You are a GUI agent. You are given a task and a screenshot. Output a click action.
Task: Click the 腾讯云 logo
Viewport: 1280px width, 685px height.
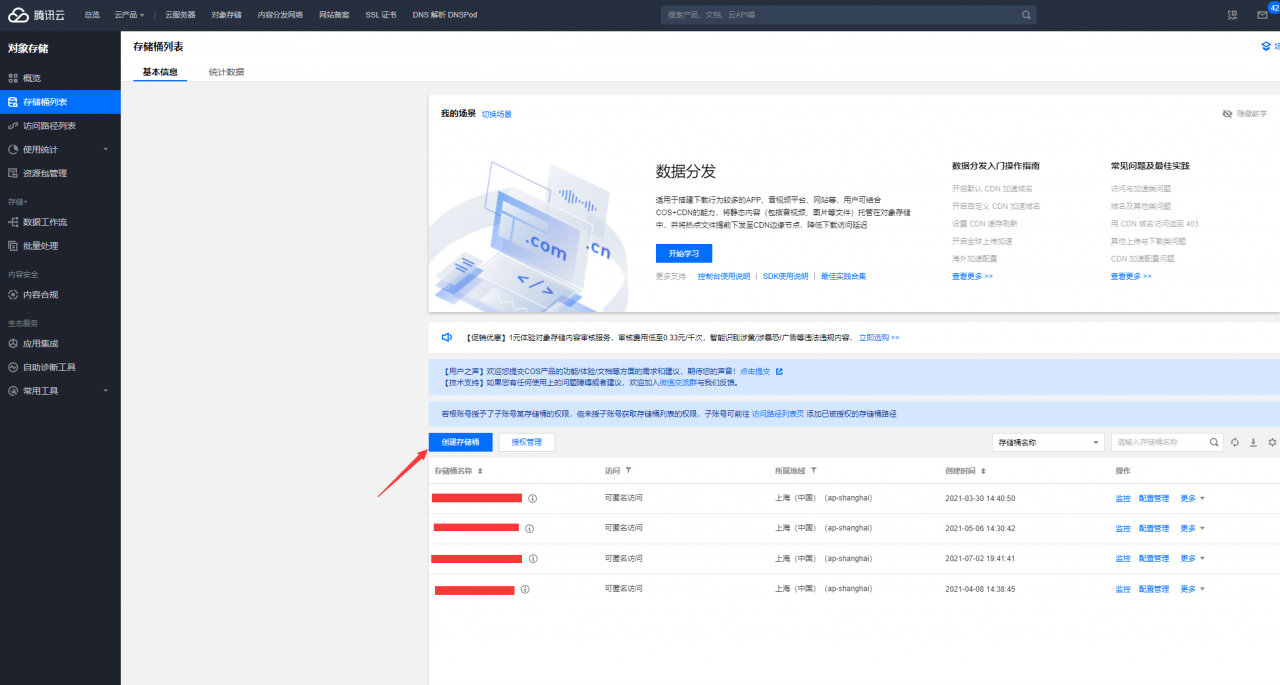click(x=38, y=14)
